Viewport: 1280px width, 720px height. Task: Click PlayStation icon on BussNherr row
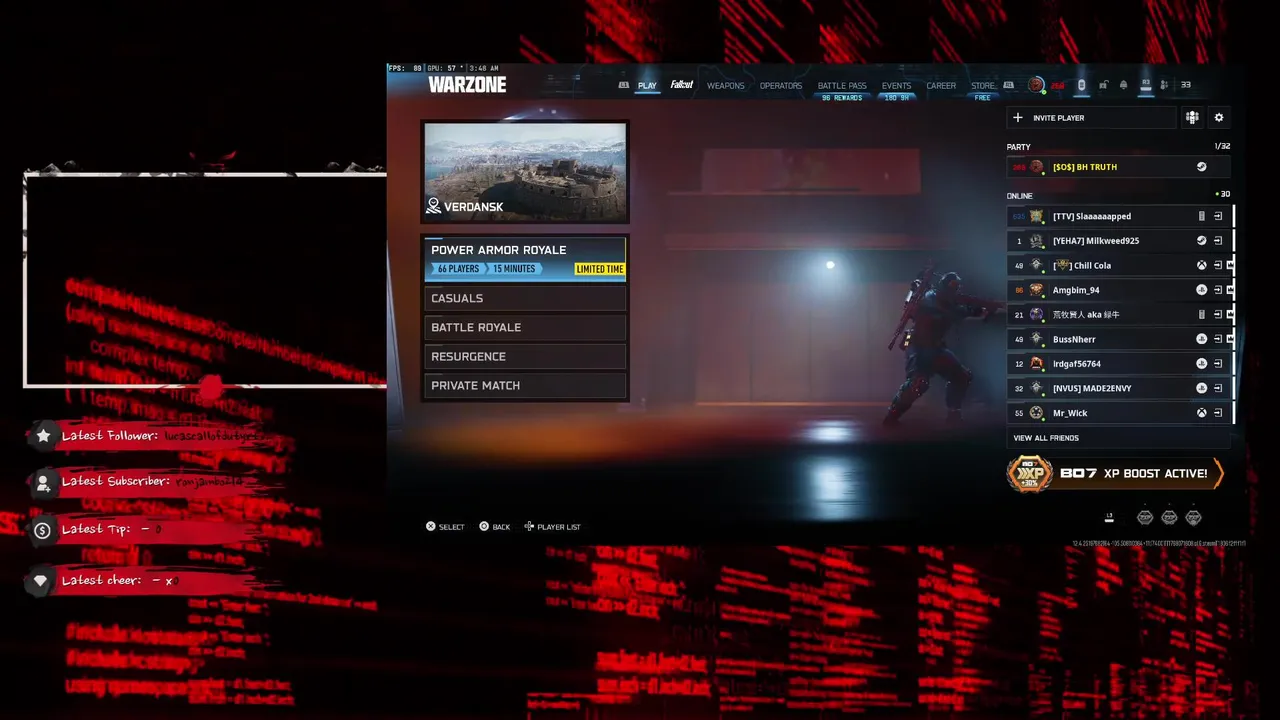click(1202, 339)
